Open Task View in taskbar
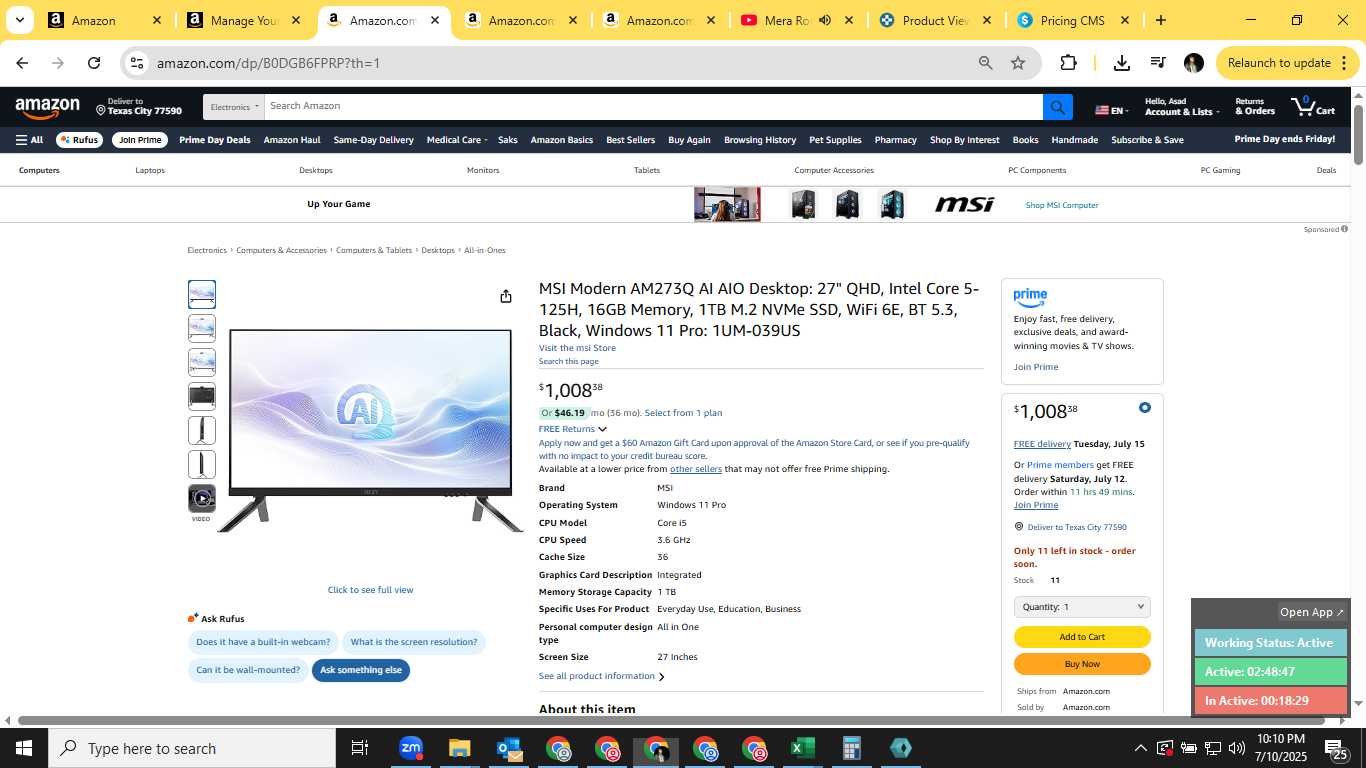The width and height of the screenshot is (1366, 768). point(360,748)
